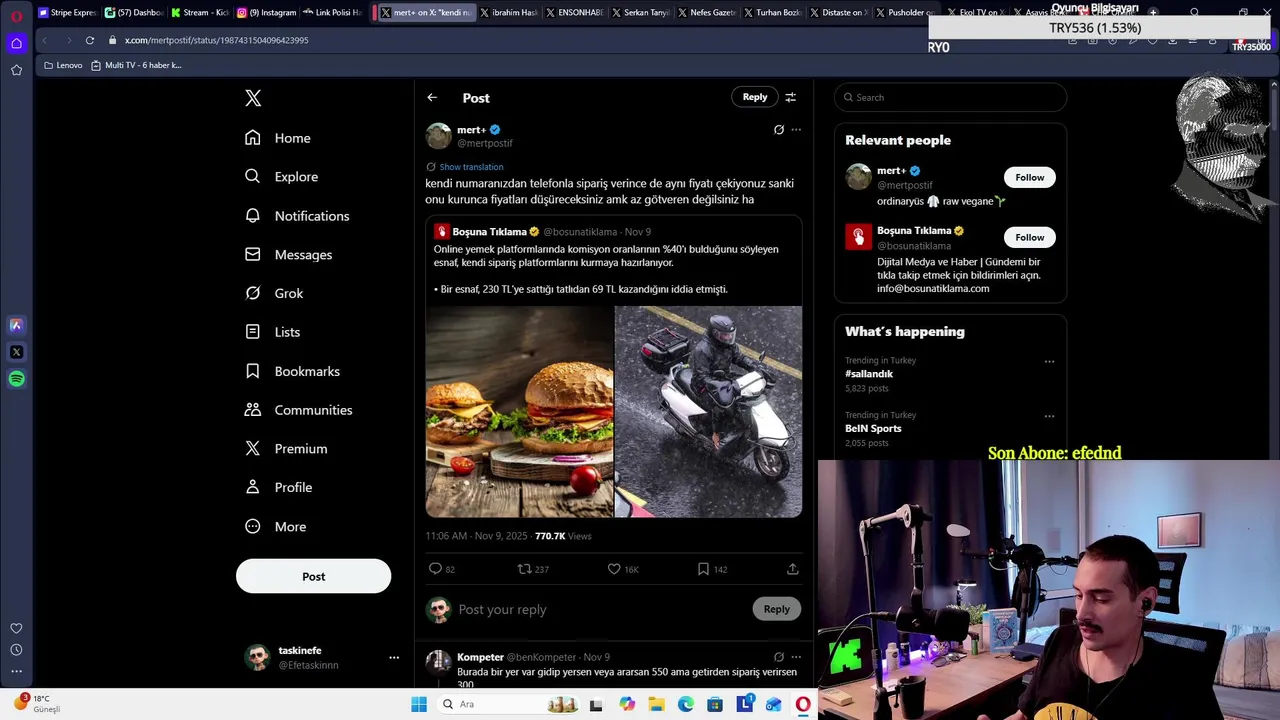Click the mert+ profile avatar on the post

click(439, 136)
